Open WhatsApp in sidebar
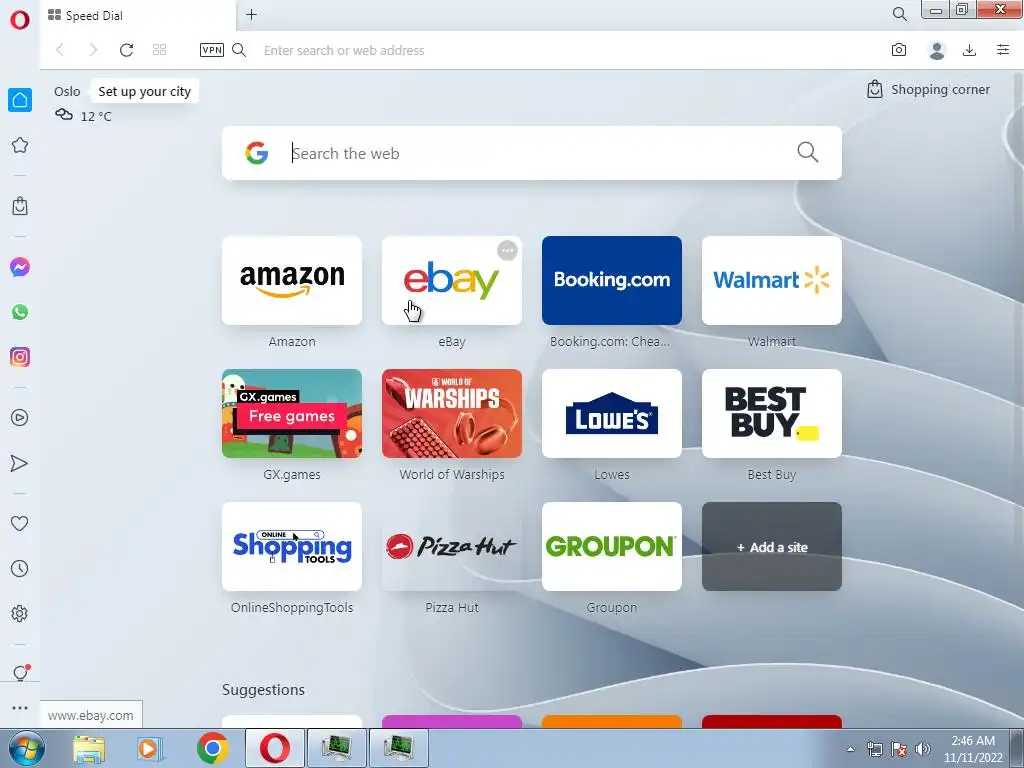 pos(20,312)
